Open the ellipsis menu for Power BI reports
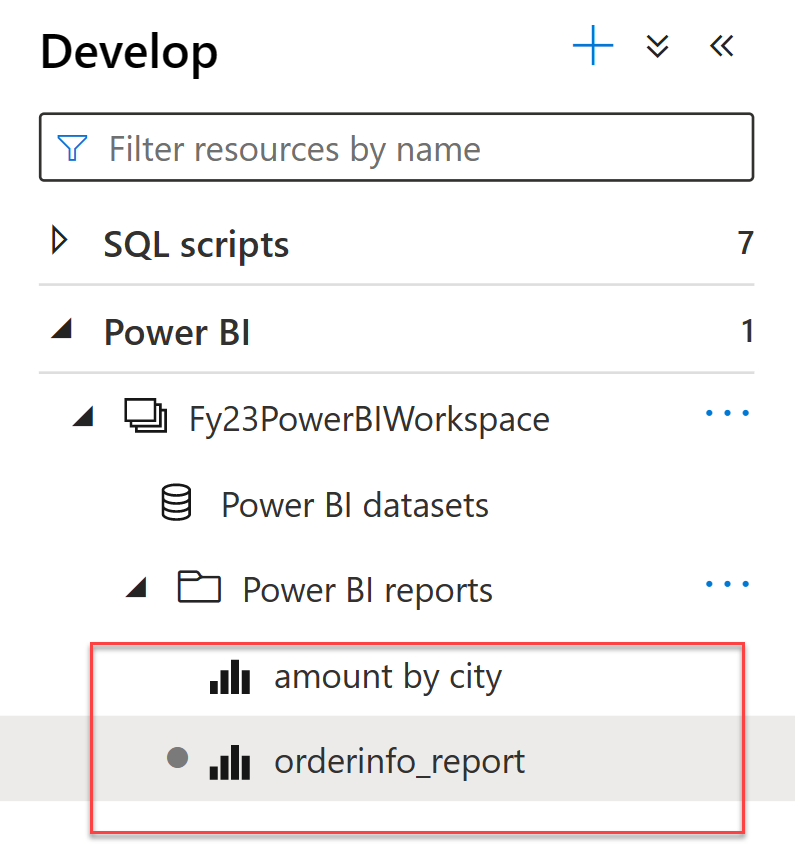 pos(727,584)
